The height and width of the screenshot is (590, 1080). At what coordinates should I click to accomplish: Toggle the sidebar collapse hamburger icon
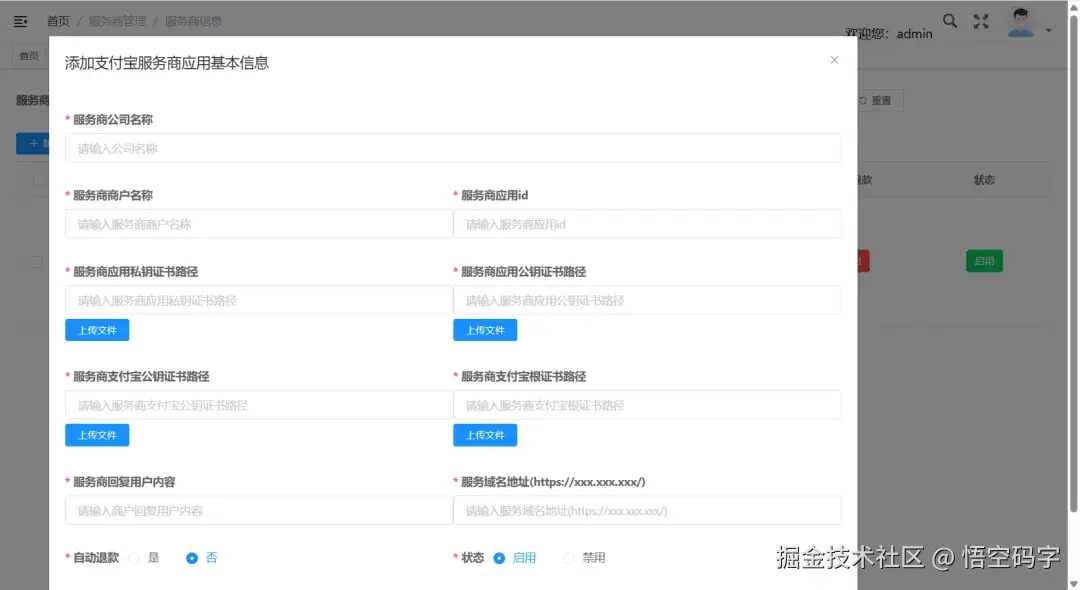[x=21, y=21]
